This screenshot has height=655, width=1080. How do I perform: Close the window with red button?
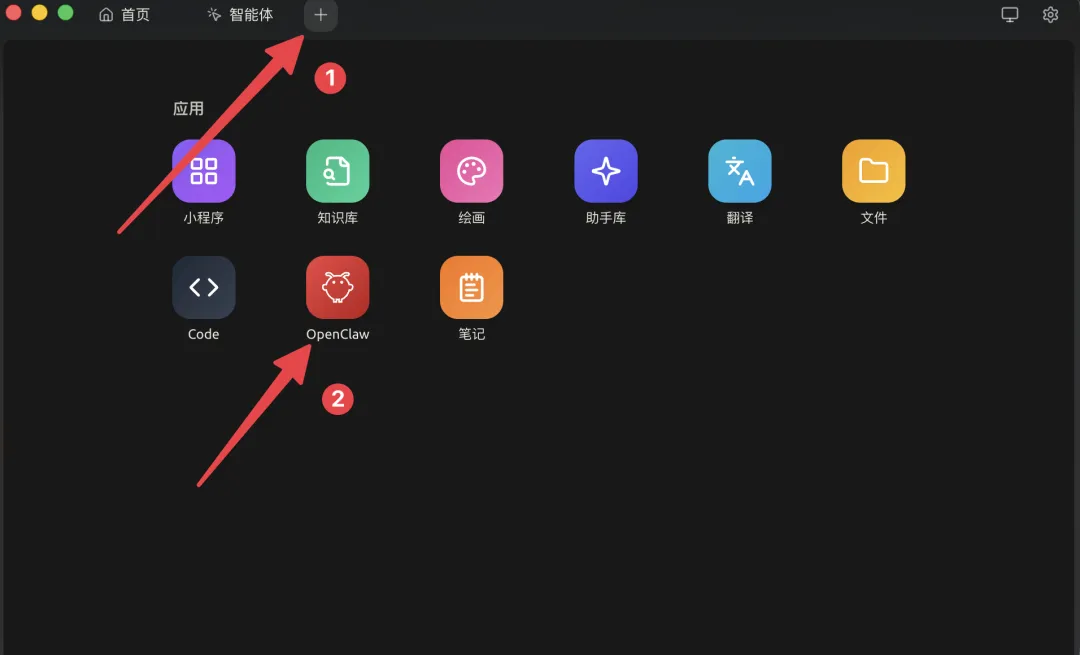click(x=13, y=12)
